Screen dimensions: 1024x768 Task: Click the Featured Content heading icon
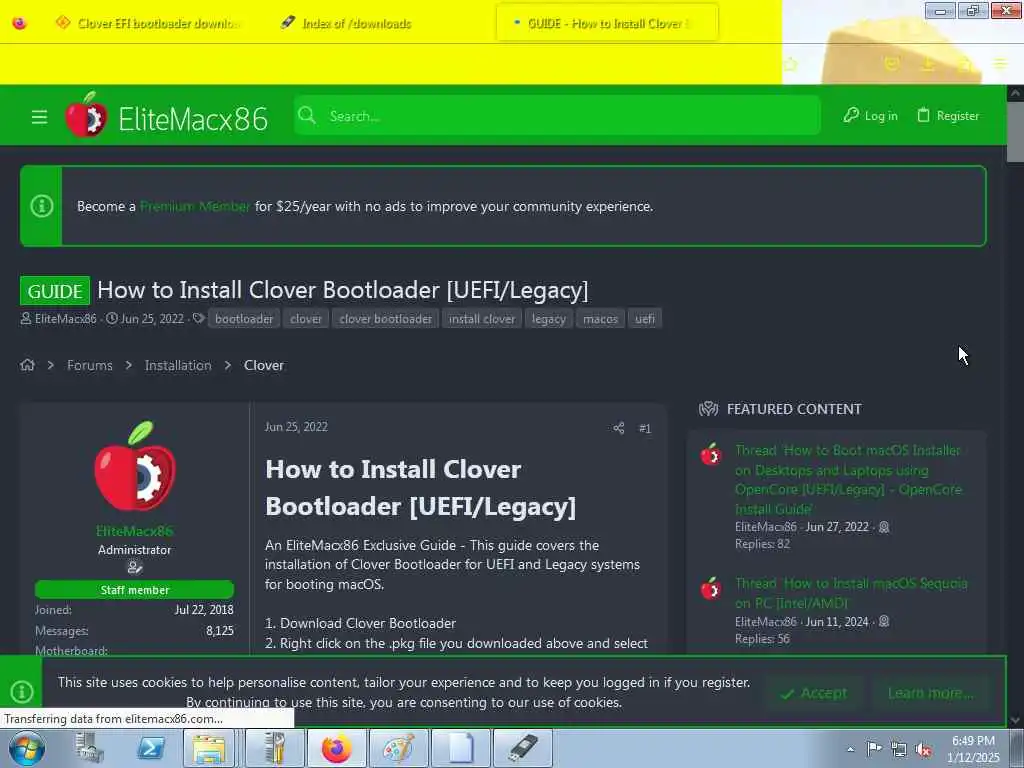tap(709, 409)
